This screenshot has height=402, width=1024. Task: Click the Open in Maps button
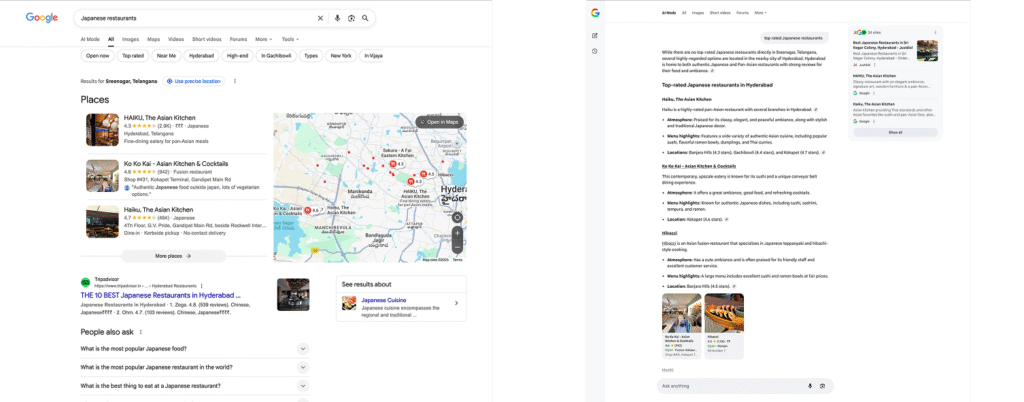pyautogui.click(x=440, y=122)
